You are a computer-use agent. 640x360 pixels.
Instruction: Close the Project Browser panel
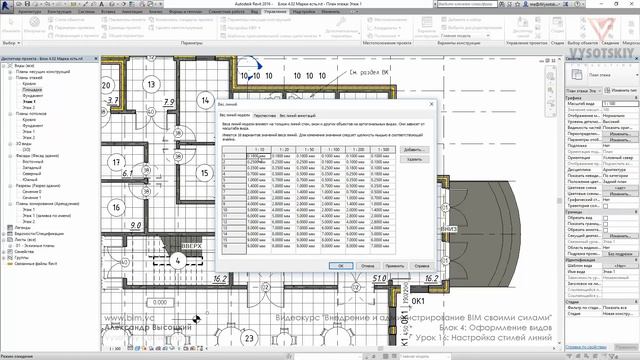click(x=96, y=59)
